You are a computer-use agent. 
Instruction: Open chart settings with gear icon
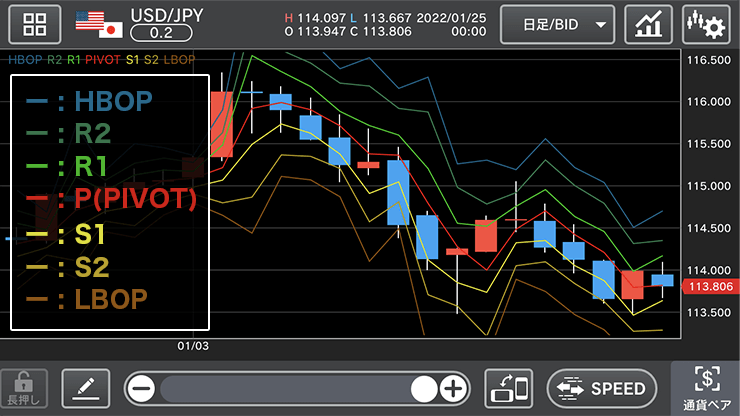[x=705, y=25]
